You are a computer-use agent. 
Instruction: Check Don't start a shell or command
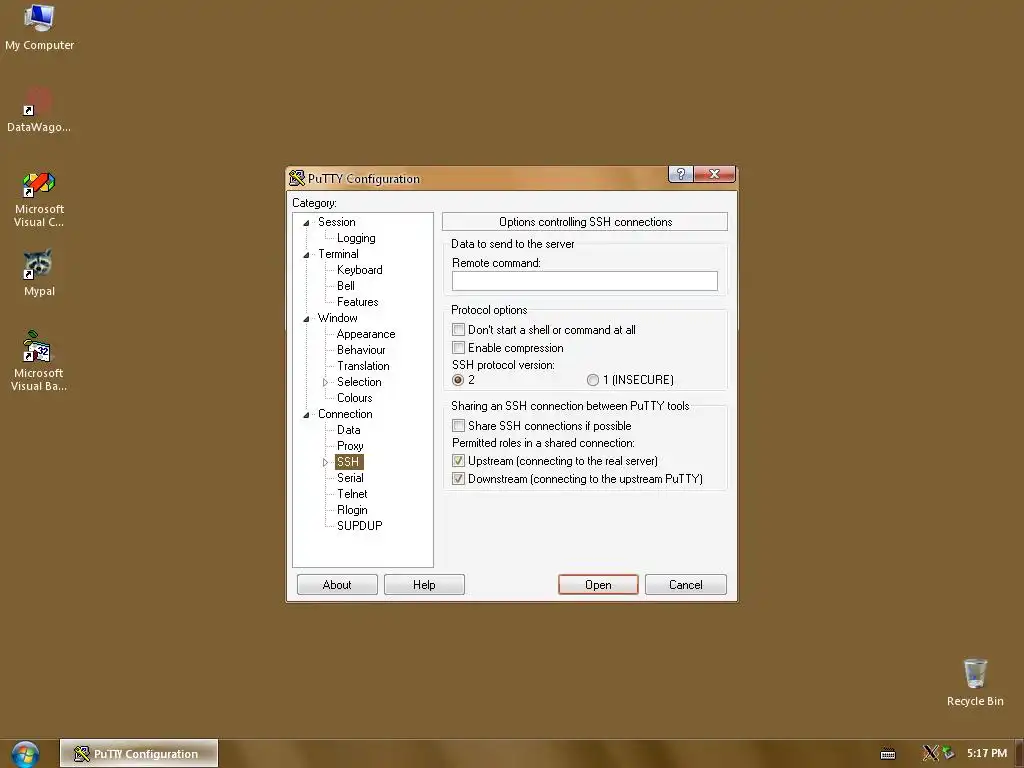[458, 330]
